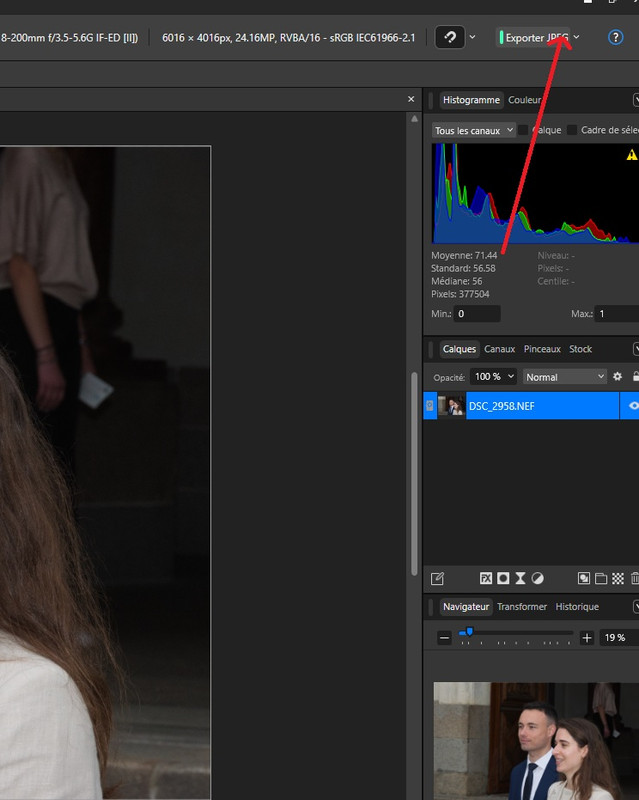Image resolution: width=639 pixels, height=800 pixels.
Task: Open the Stock tab
Action: pyautogui.click(x=580, y=349)
